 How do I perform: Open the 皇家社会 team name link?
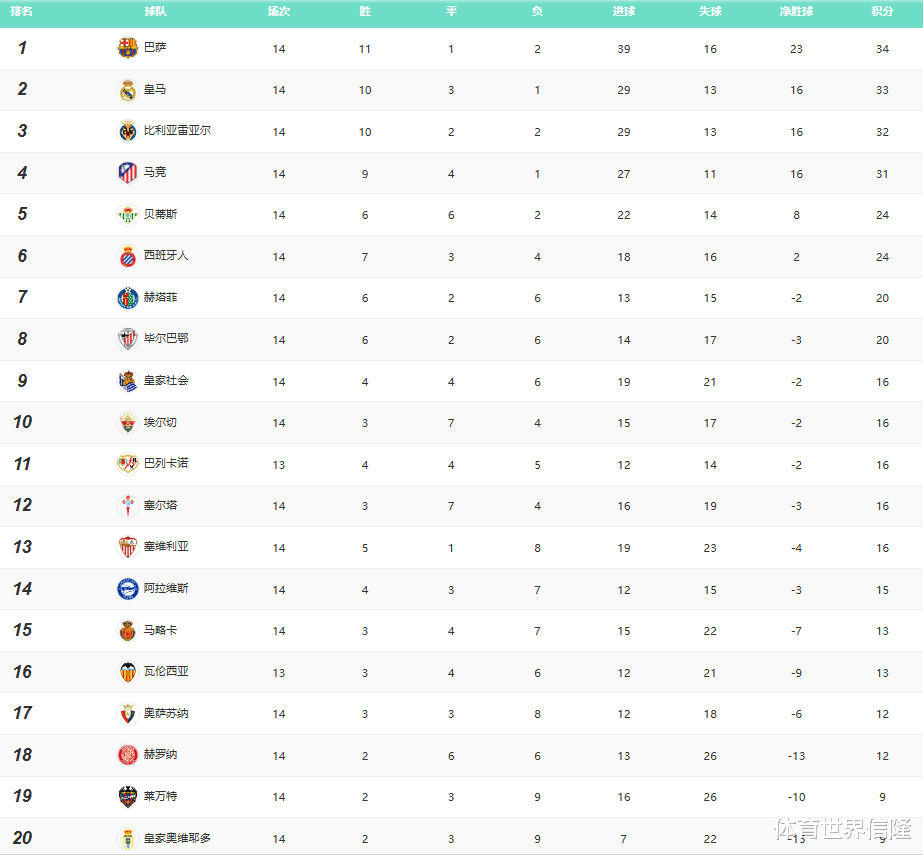[166, 381]
